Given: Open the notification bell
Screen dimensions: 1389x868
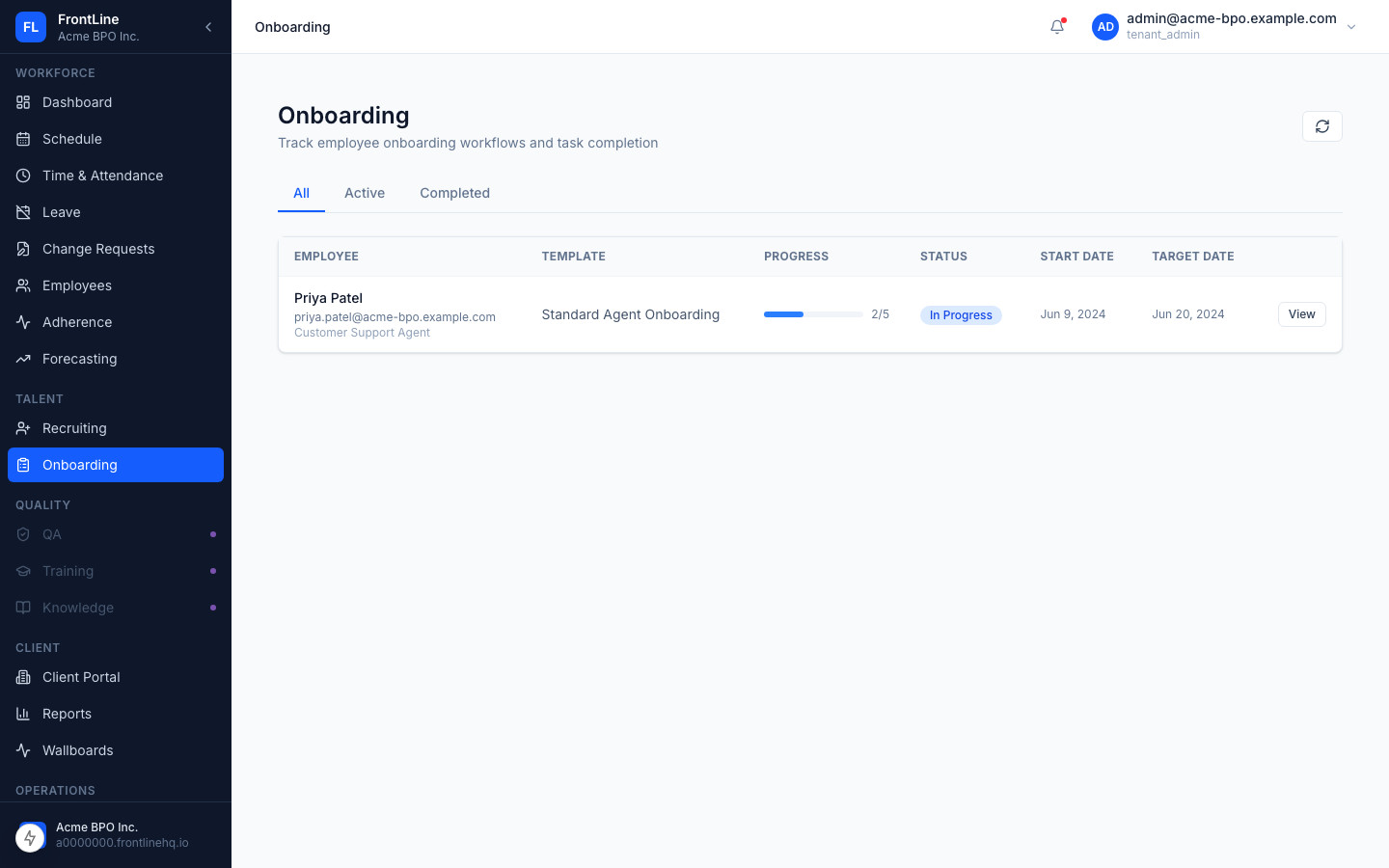Looking at the screenshot, I should [x=1057, y=27].
